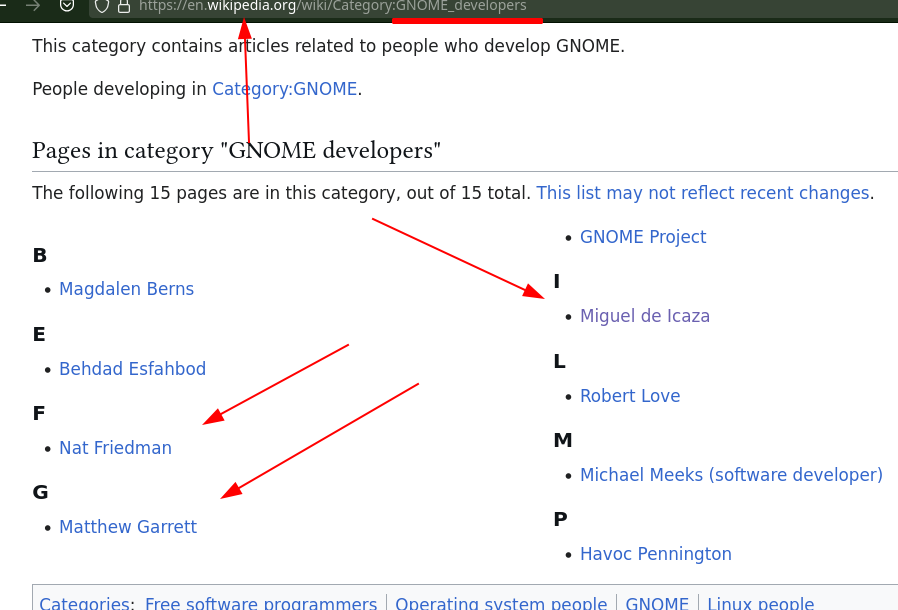898x610 pixels.
Task: Open the Categories link in footer
Action: [x=84, y=603]
